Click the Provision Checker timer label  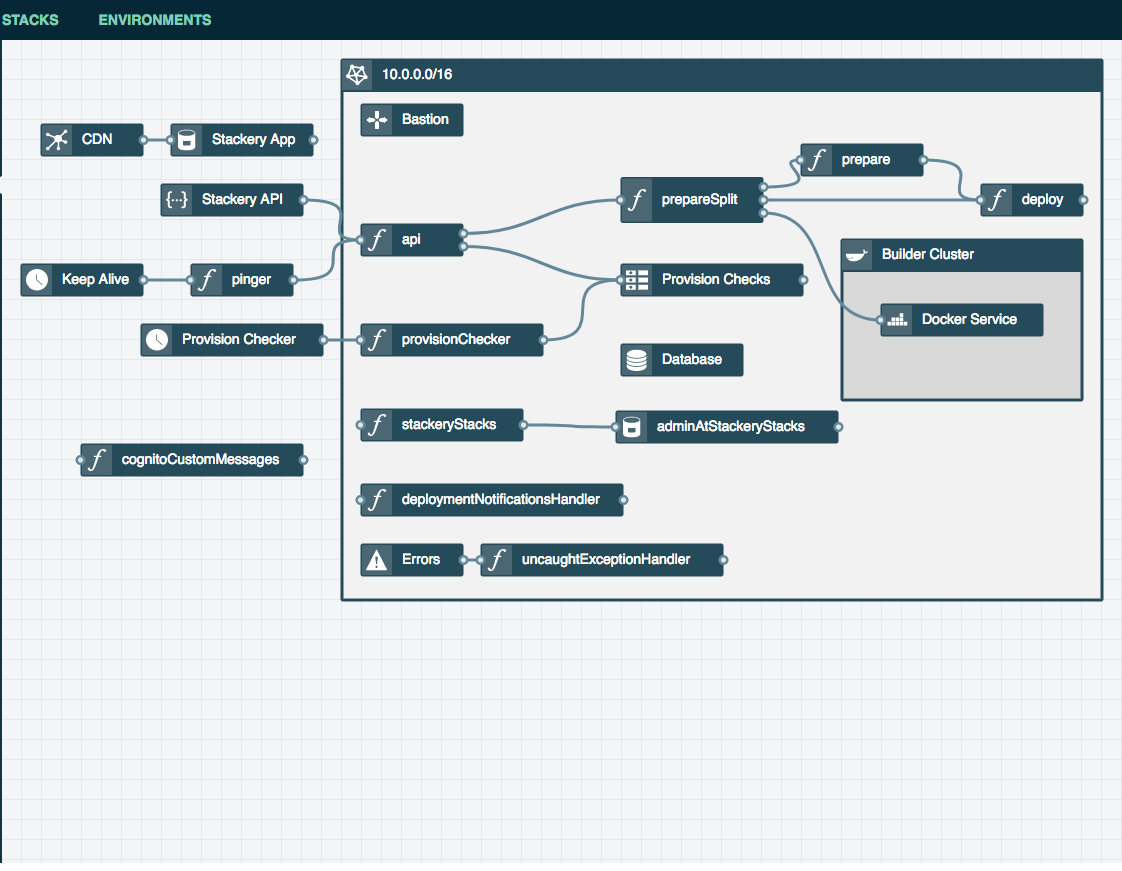pyautogui.click(x=239, y=340)
